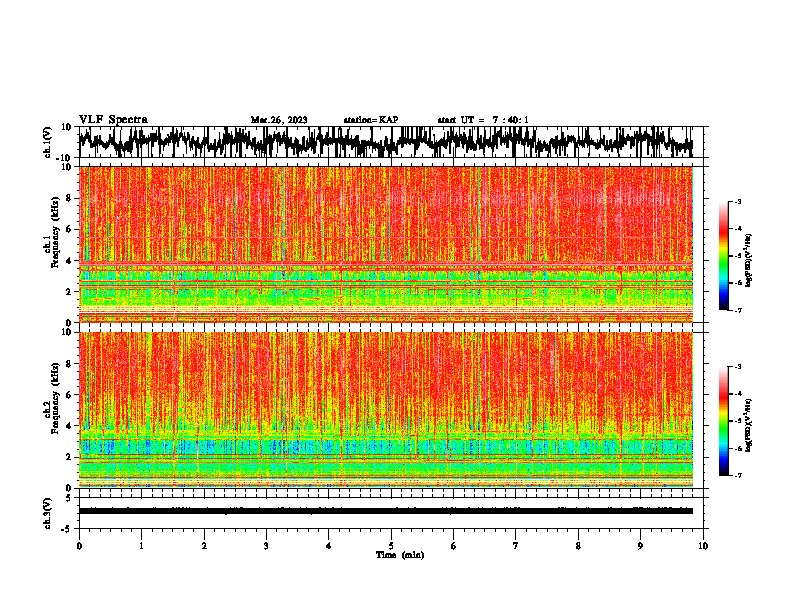Click the "-3" value atop the ch.1 colorbar

pyautogui.click(x=738, y=201)
